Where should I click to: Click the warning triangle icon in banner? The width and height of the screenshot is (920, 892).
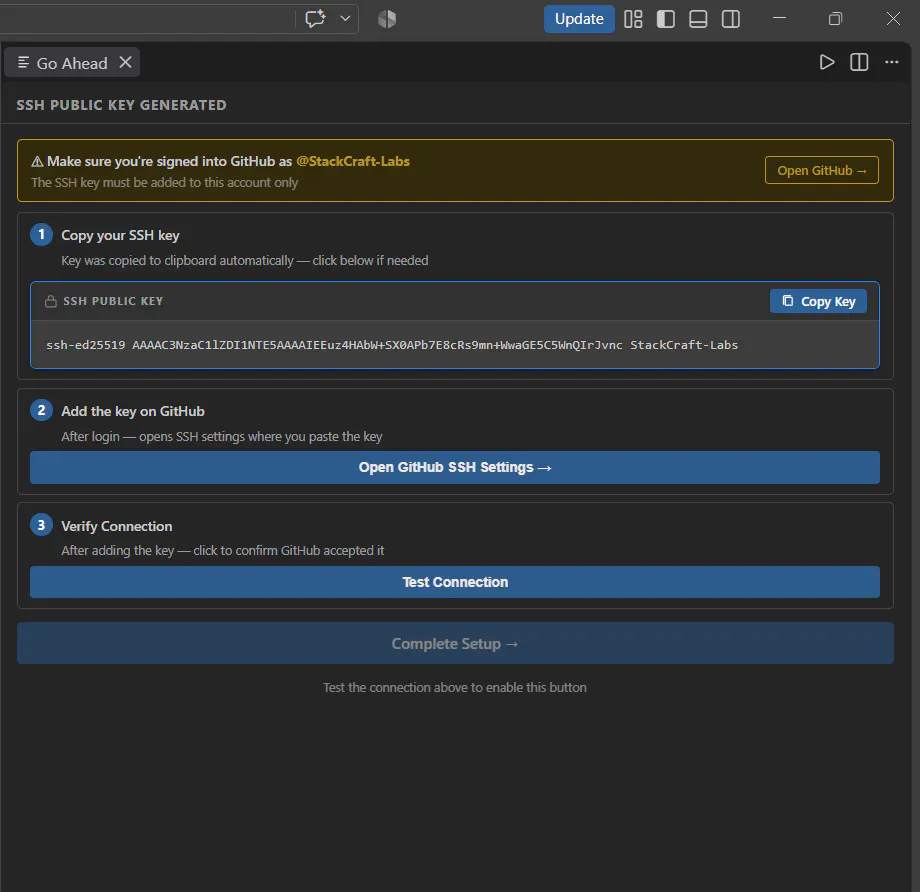pyautogui.click(x=37, y=161)
